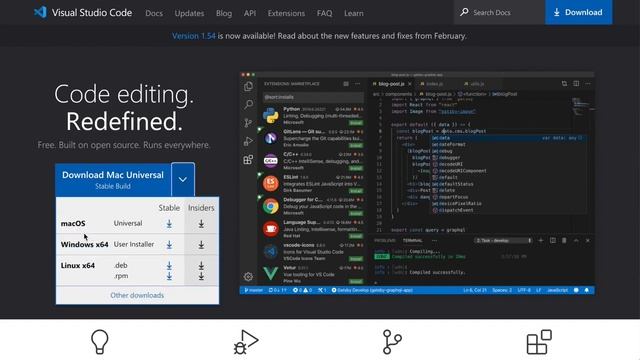The height and width of the screenshot is (360, 640).
Task: Download Linux x64 .rpm Insiders package
Action: coord(201,276)
